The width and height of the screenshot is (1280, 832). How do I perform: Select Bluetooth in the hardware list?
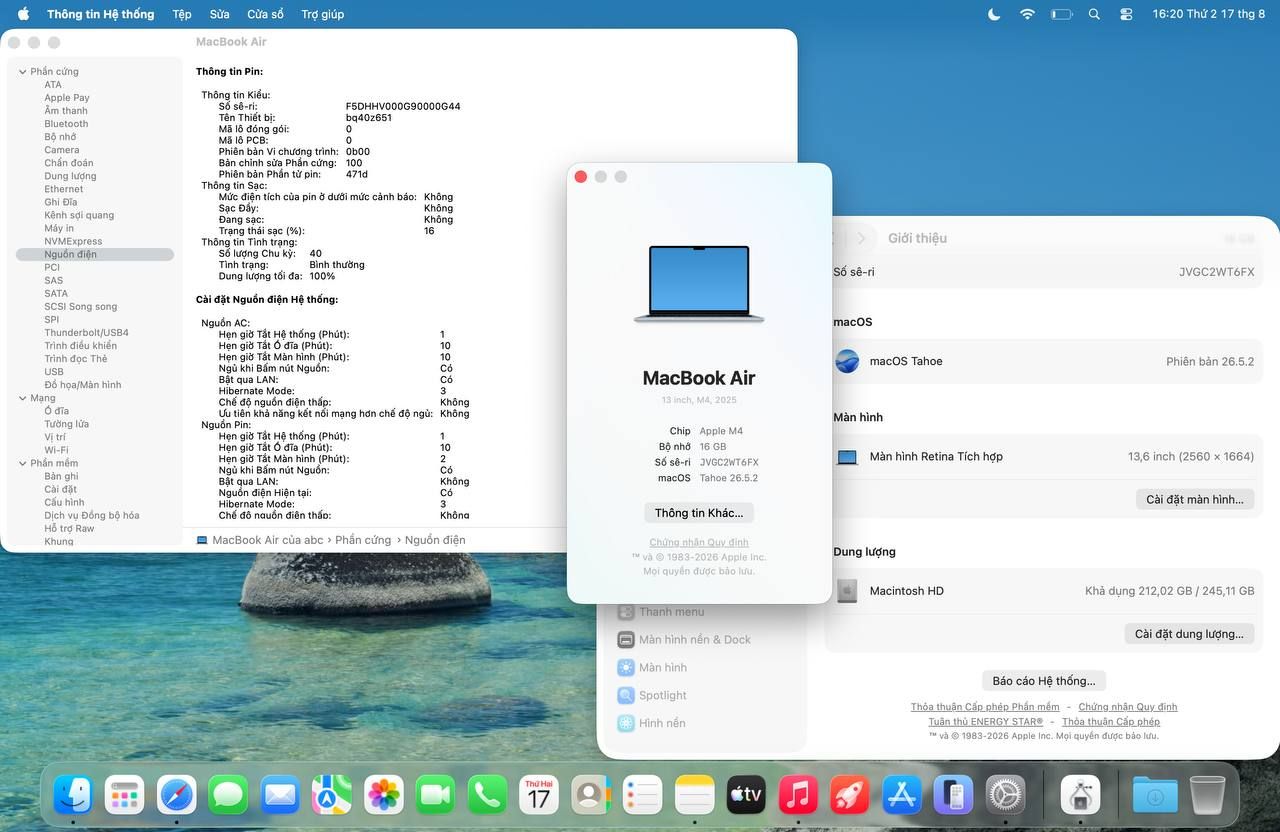click(66, 124)
